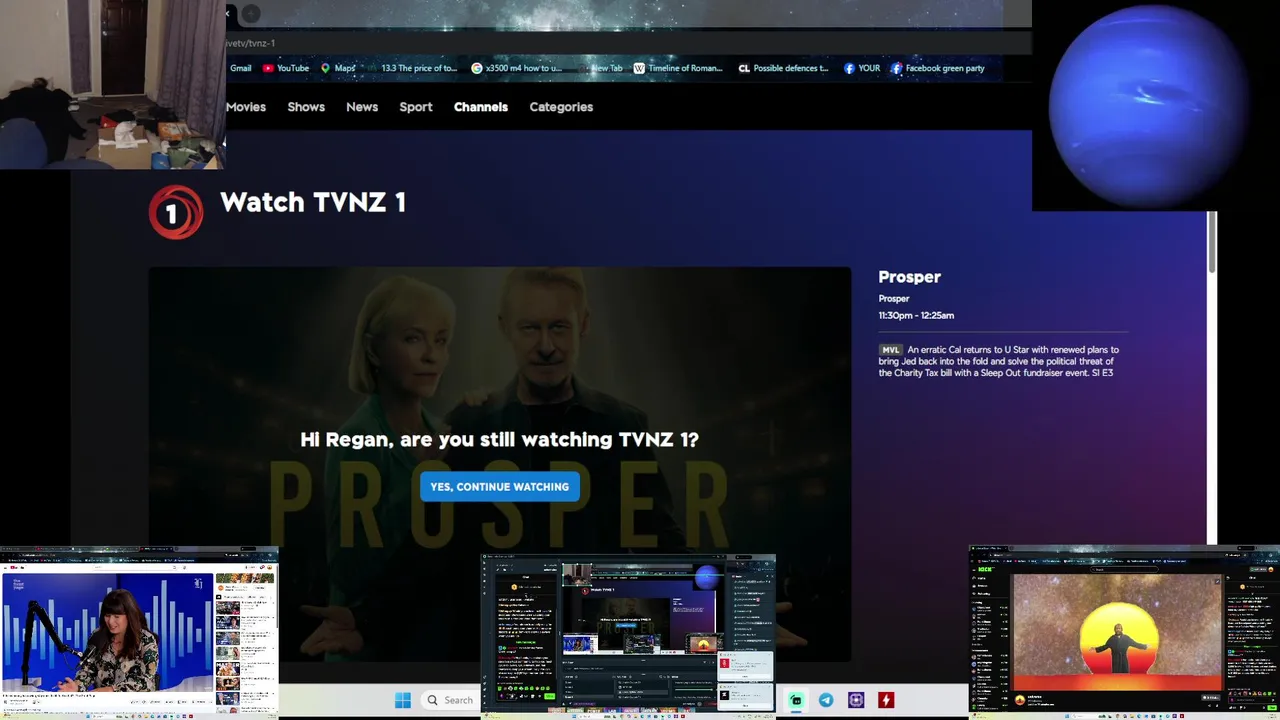Image resolution: width=1280 pixels, height=720 pixels.
Task: Click the MVL rating badge
Action: [890, 350]
